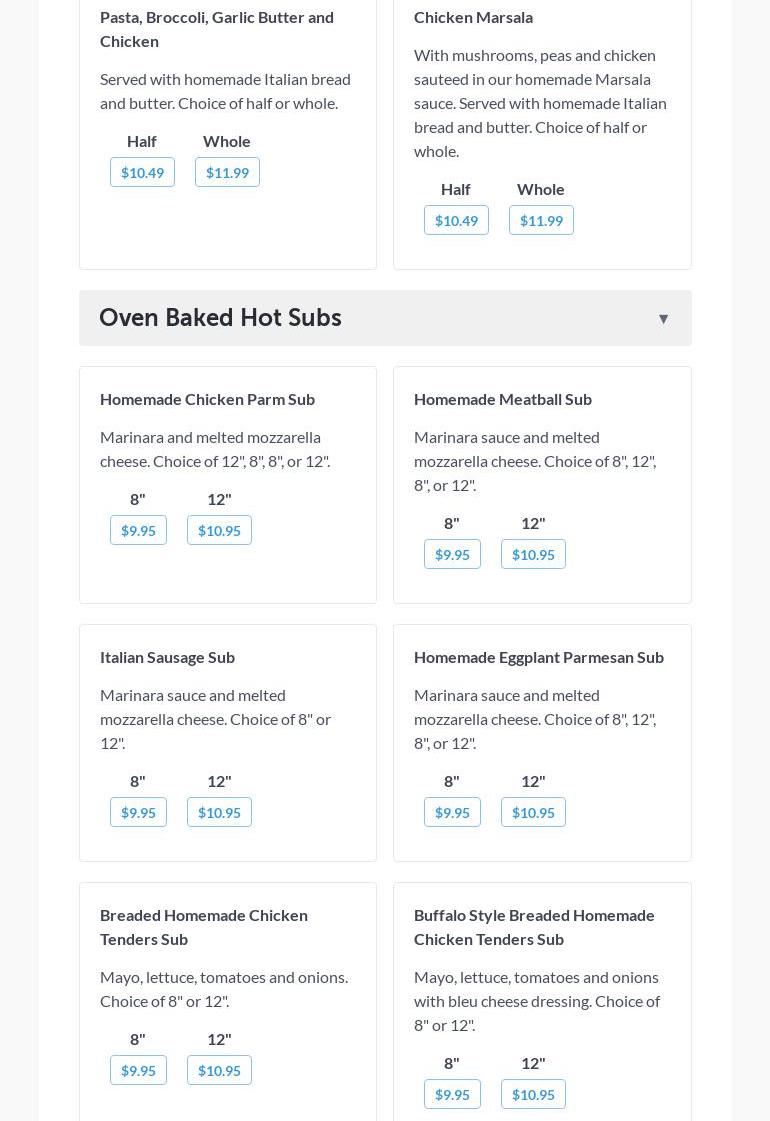The image size is (770, 1121).
Task: Pick 12" Homemade Meatball Sub price
Action: coord(533,554)
